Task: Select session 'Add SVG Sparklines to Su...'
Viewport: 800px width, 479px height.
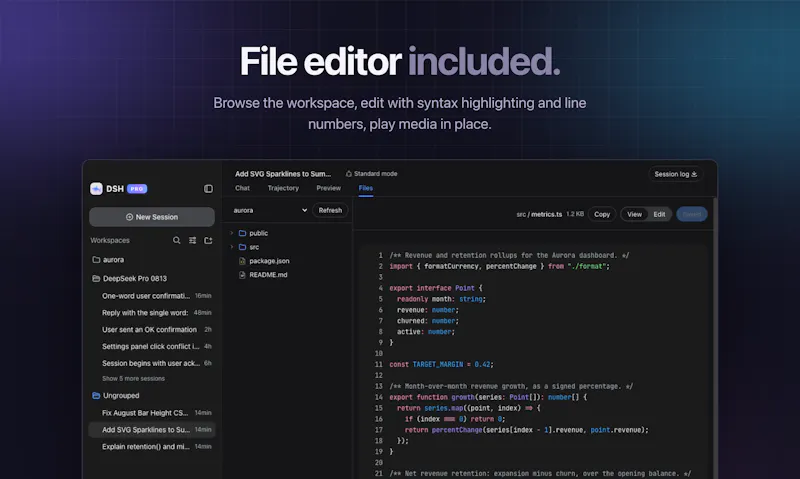Action: [152, 430]
